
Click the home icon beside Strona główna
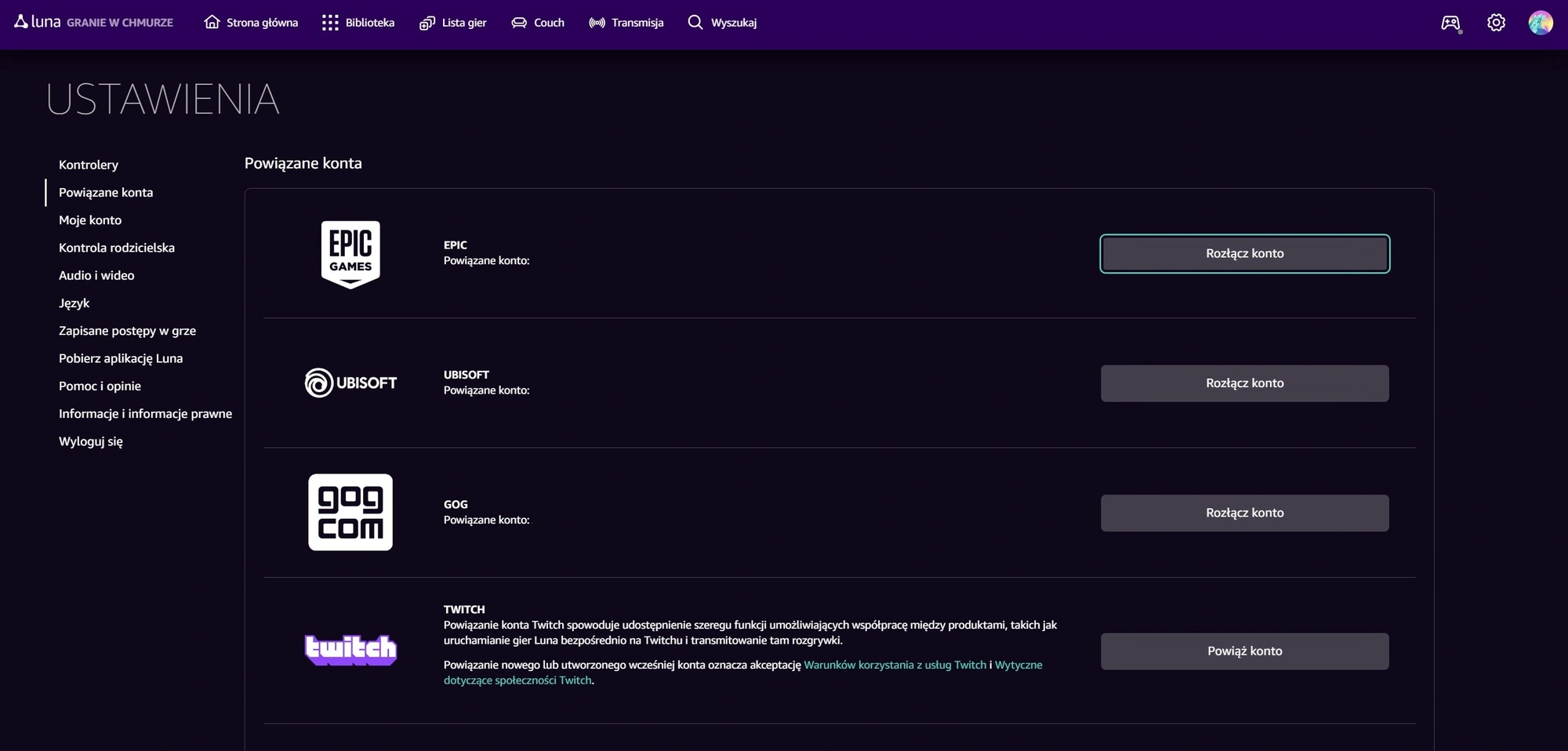coord(212,22)
